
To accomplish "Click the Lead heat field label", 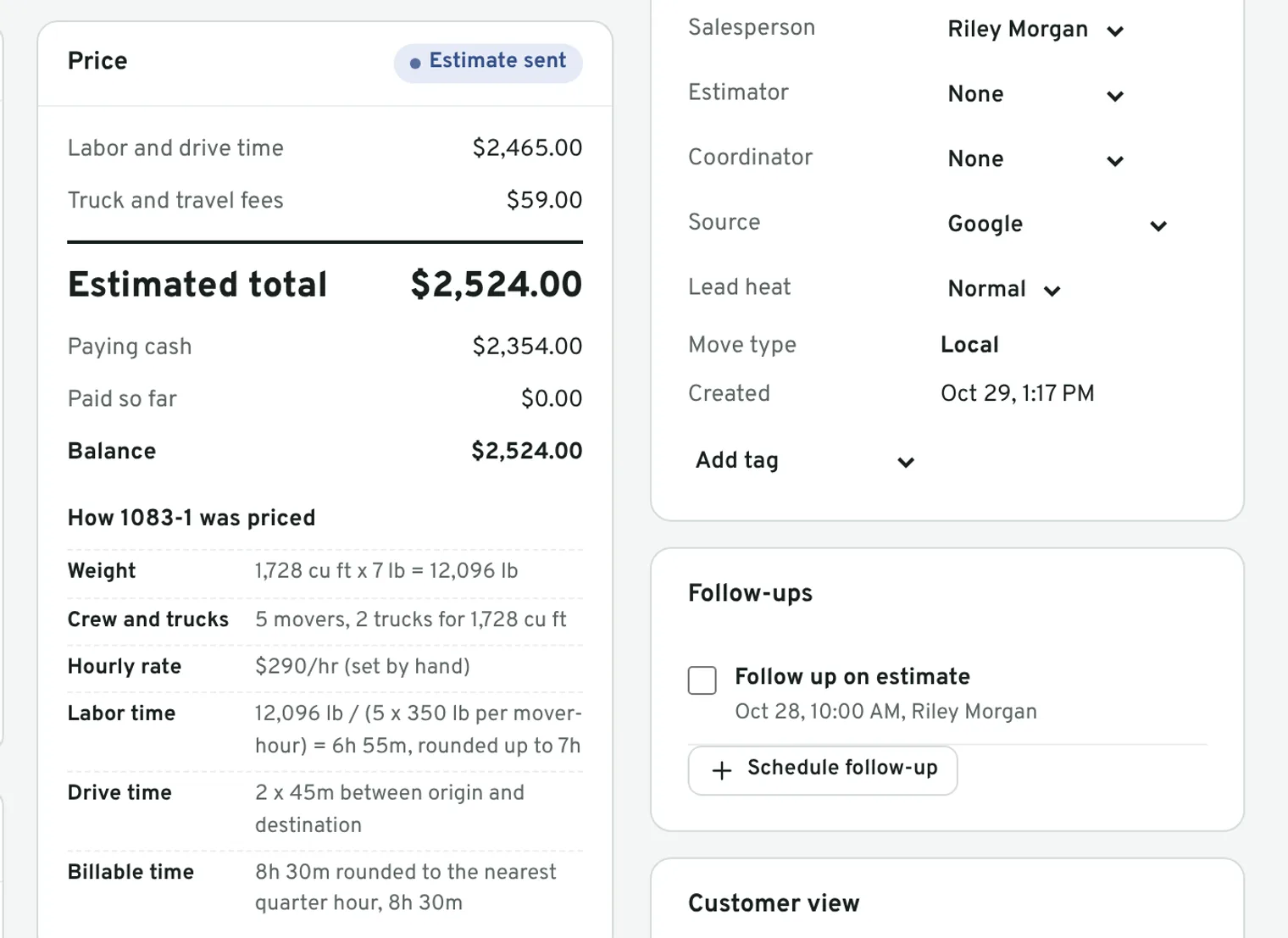I will (739, 287).
